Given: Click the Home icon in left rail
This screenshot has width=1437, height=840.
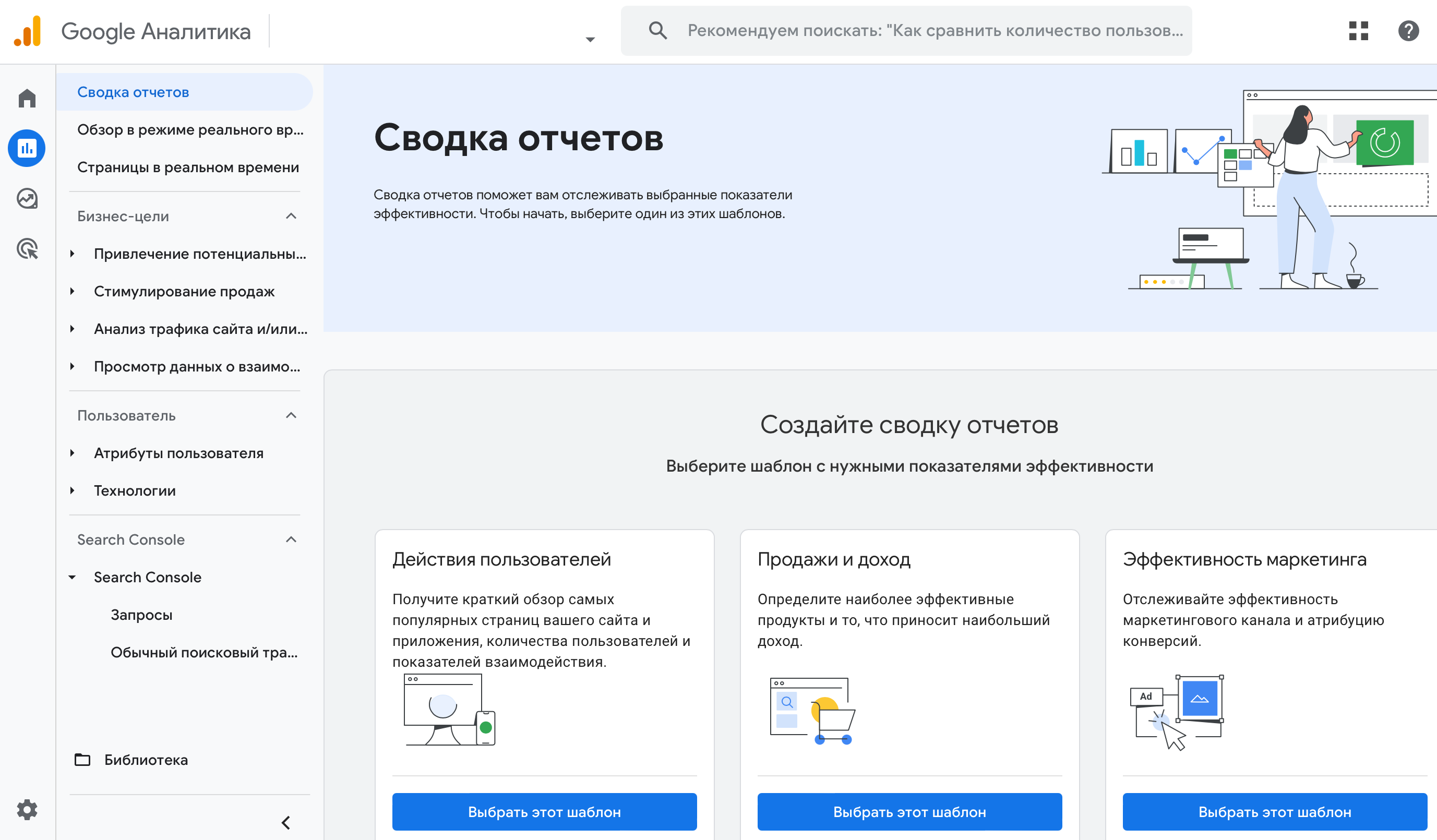Looking at the screenshot, I should pos(27,98).
